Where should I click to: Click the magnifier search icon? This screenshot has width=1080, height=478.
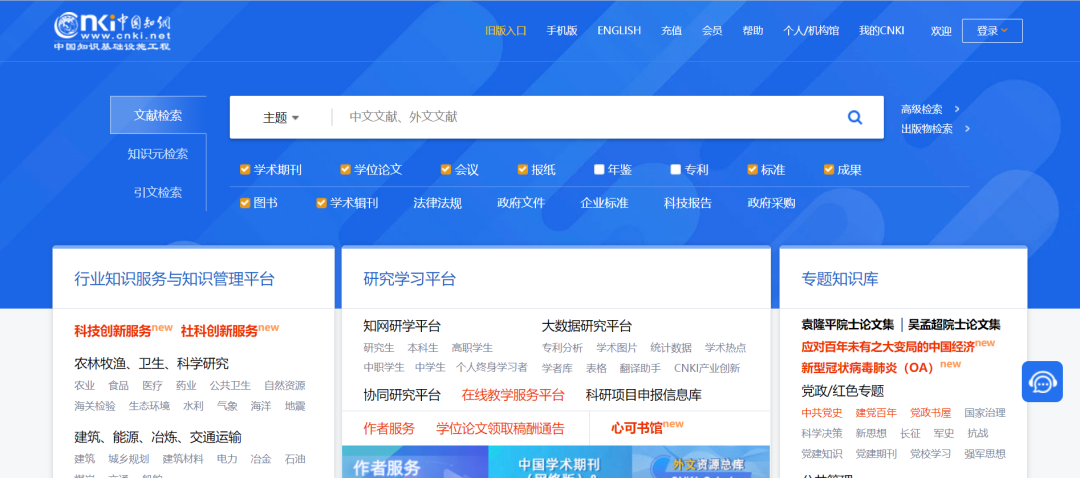click(855, 118)
